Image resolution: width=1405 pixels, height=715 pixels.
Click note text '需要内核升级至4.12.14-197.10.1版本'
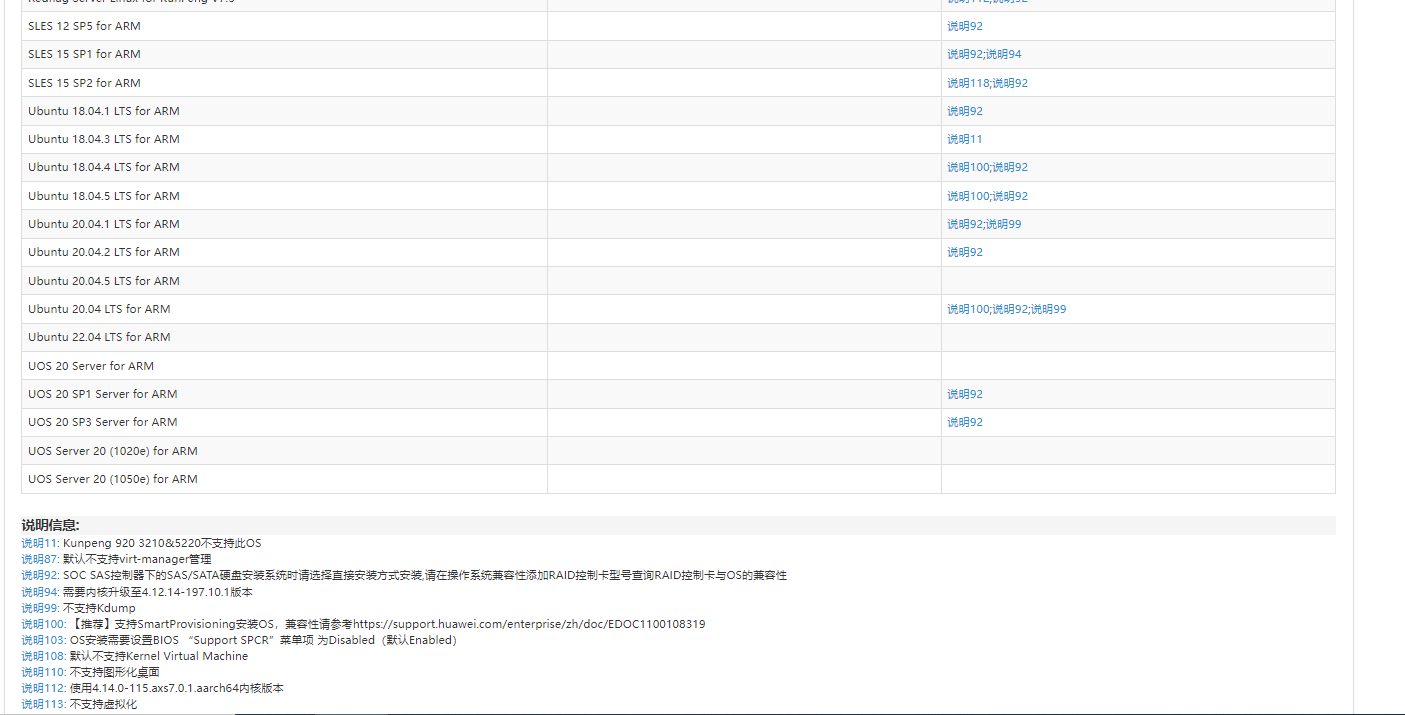tap(158, 592)
